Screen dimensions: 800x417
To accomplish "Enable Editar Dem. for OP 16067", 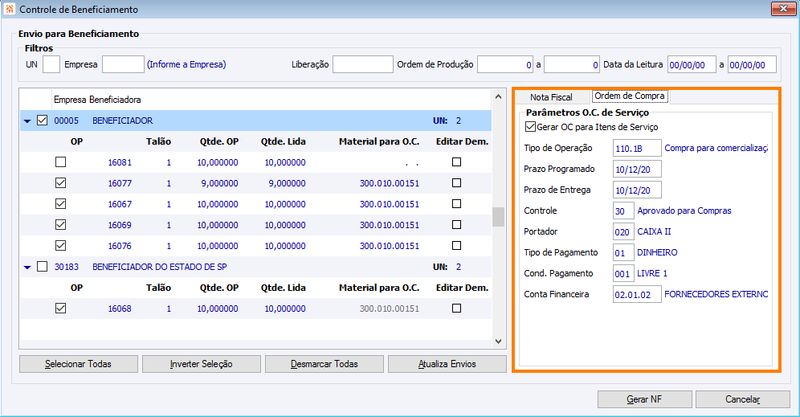I will (457, 204).
